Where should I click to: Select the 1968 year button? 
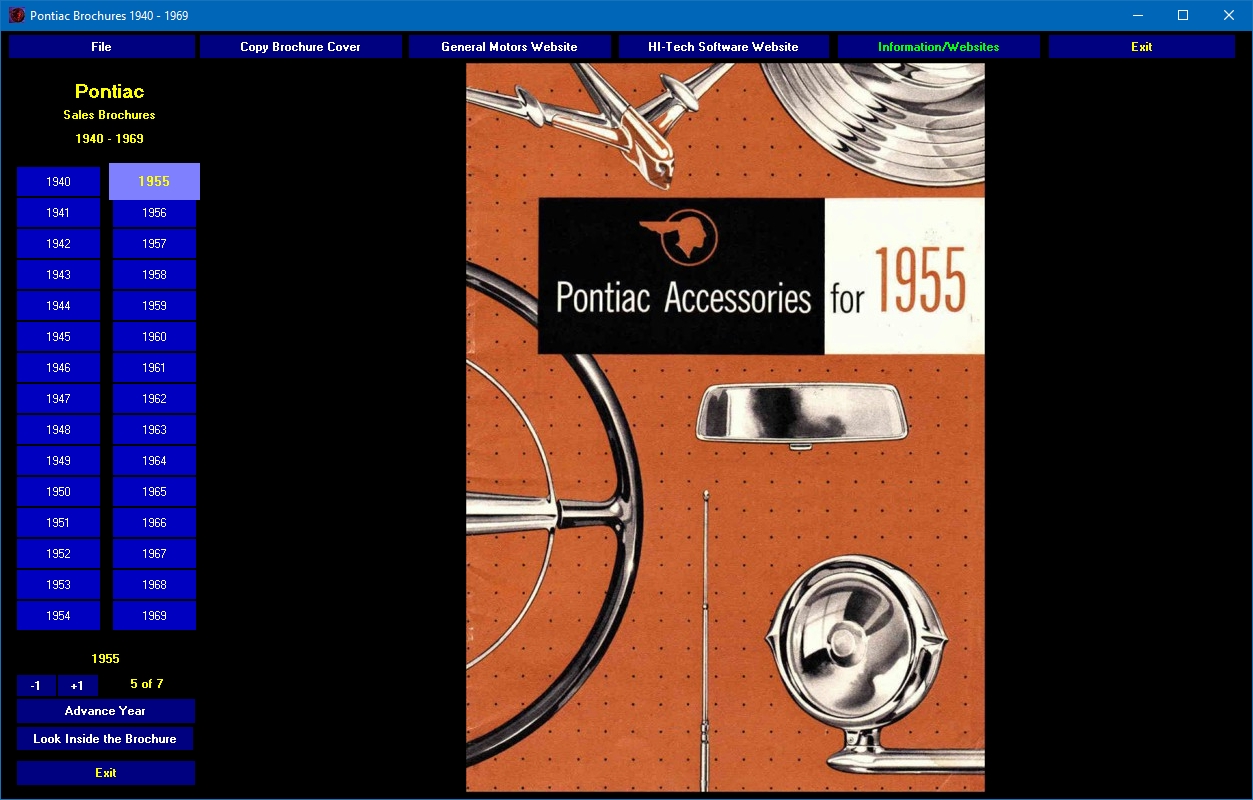click(x=154, y=585)
